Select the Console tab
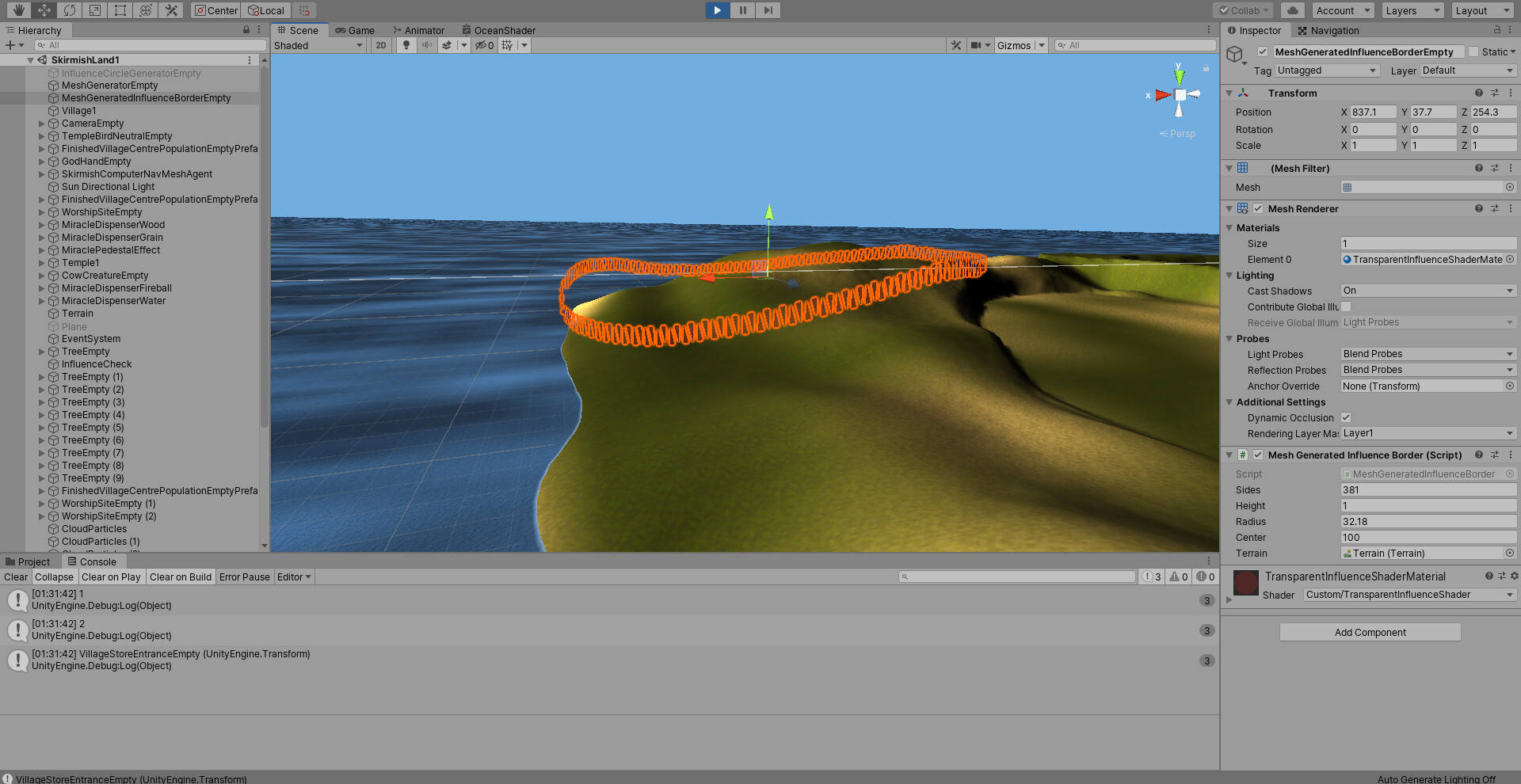The image size is (1521, 784). click(92, 561)
